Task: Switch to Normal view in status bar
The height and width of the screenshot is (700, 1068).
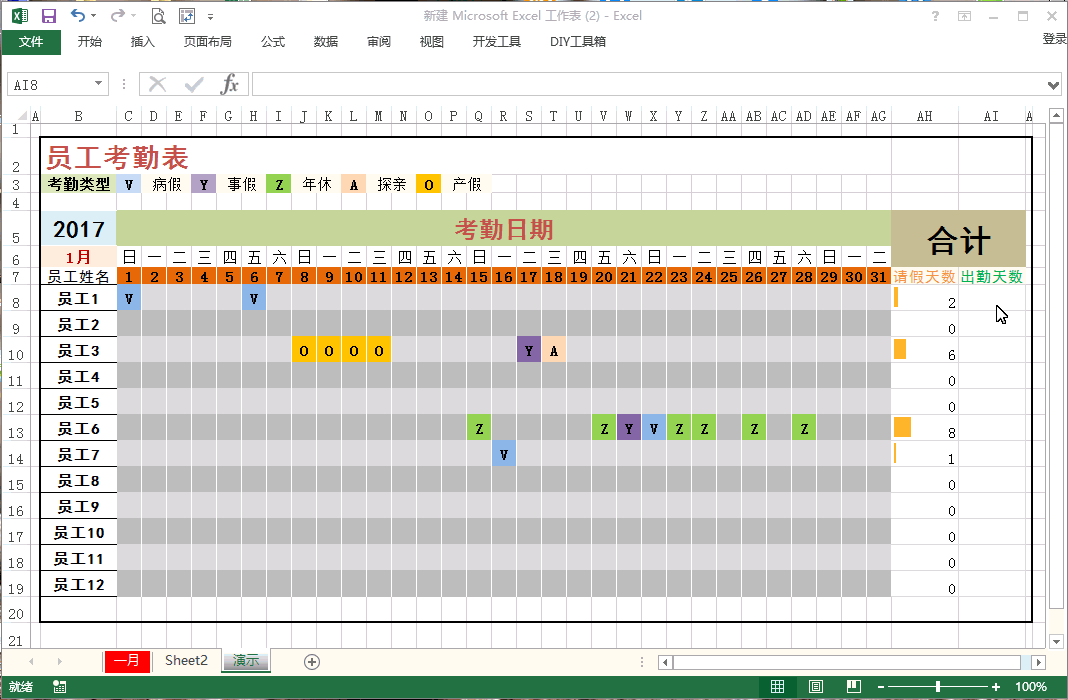Action: (778, 687)
